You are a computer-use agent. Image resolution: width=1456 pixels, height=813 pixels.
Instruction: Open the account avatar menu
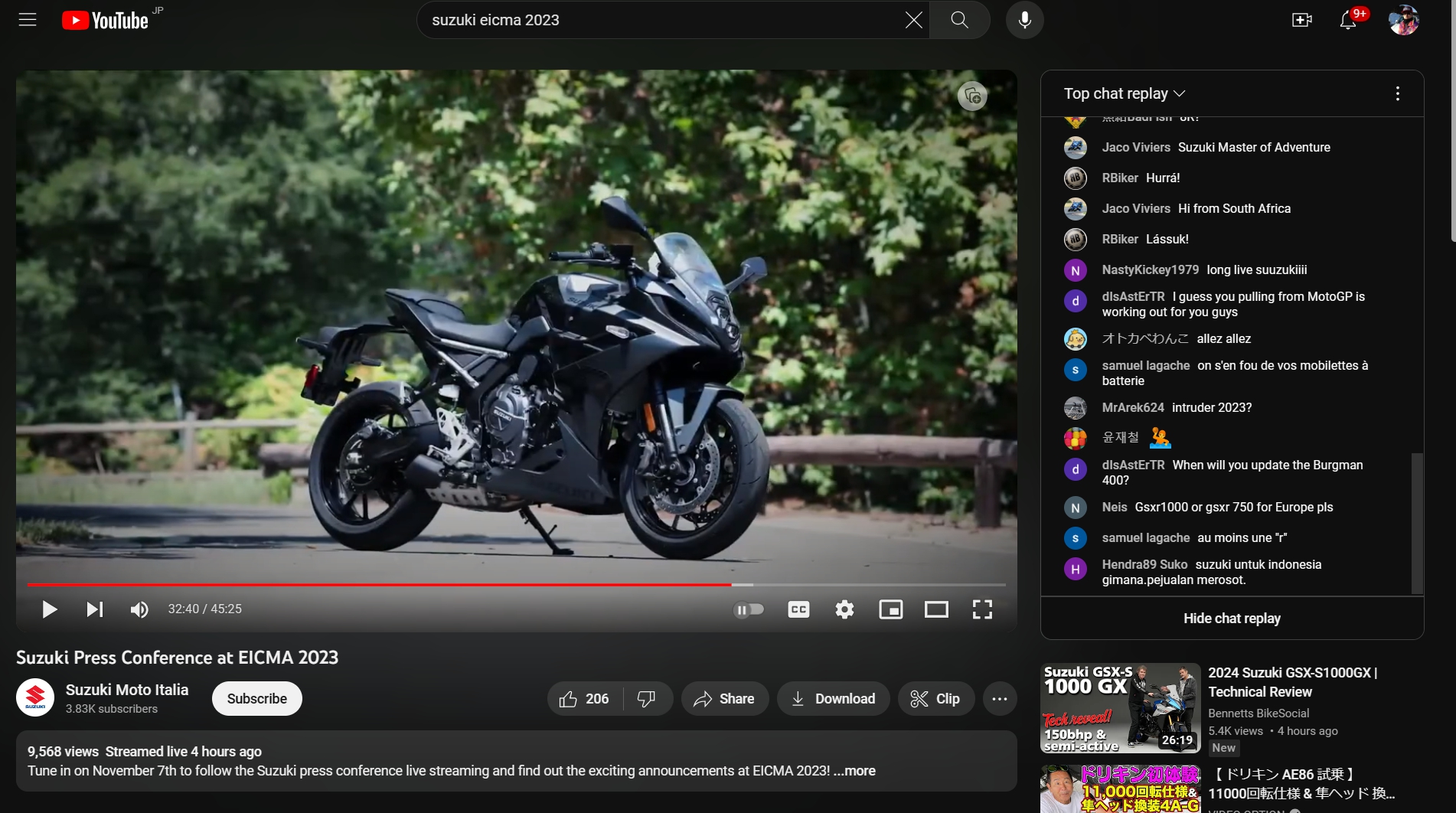coord(1404,20)
